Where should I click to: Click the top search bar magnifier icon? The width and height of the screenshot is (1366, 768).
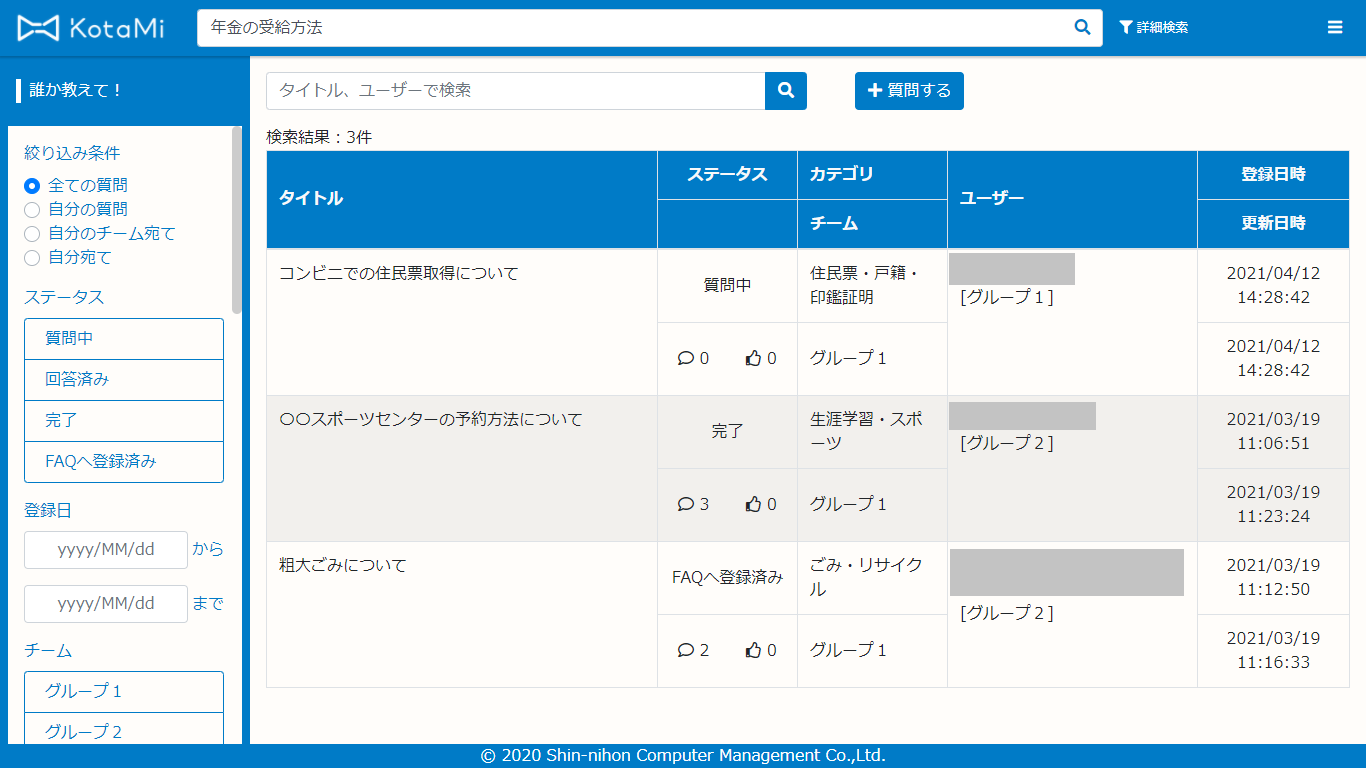point(1082,28)
